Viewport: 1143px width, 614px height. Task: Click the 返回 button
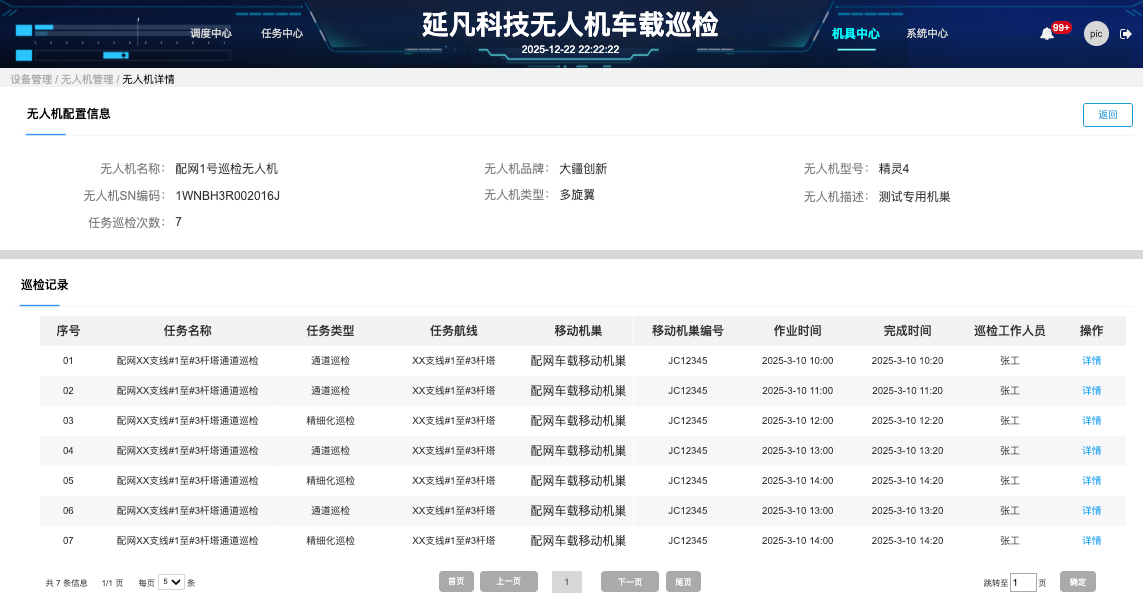pos(1107,114)
